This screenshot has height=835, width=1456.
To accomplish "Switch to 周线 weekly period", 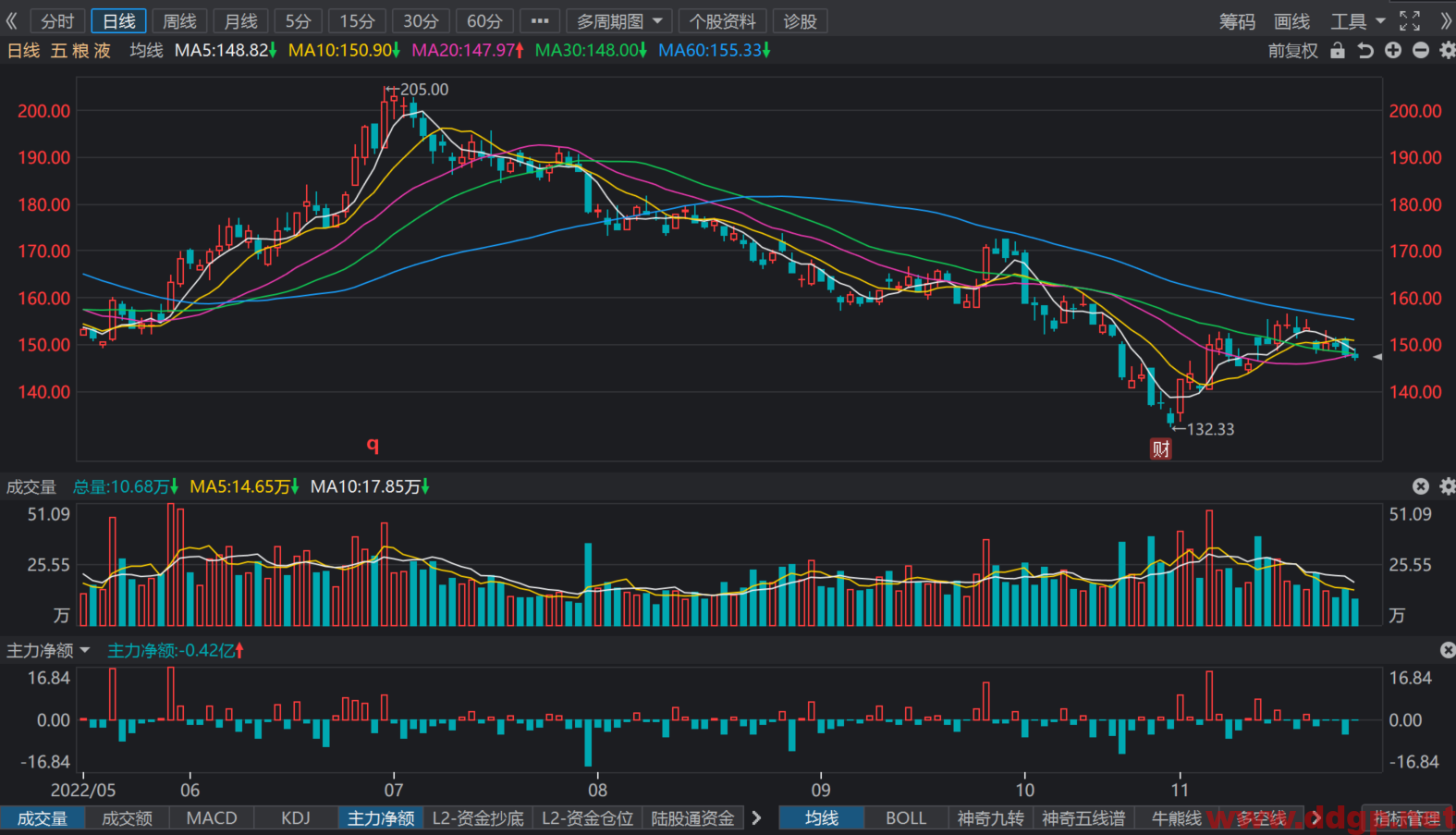I will [x=179, y=20].
